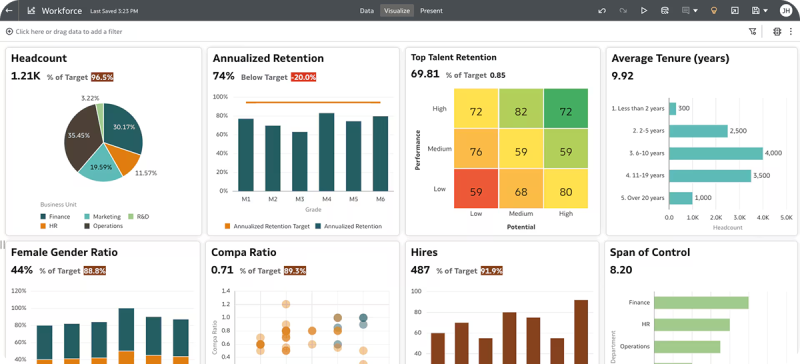Click the M6 grade axis label
The width and height of the screenshot is (800, 364).
381,199
